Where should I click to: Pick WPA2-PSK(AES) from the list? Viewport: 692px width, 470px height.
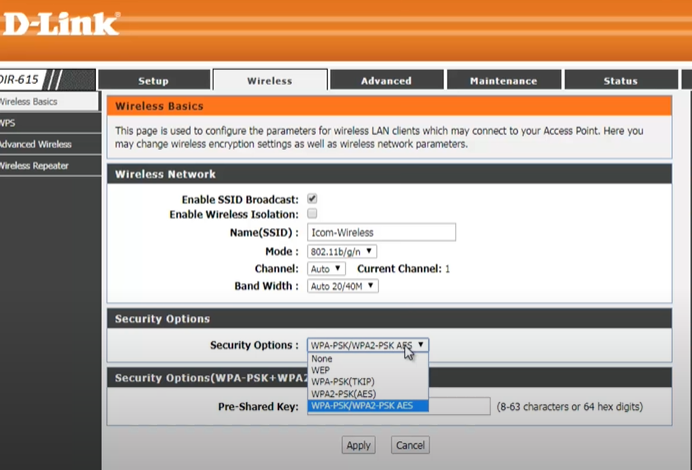[344, 394]
